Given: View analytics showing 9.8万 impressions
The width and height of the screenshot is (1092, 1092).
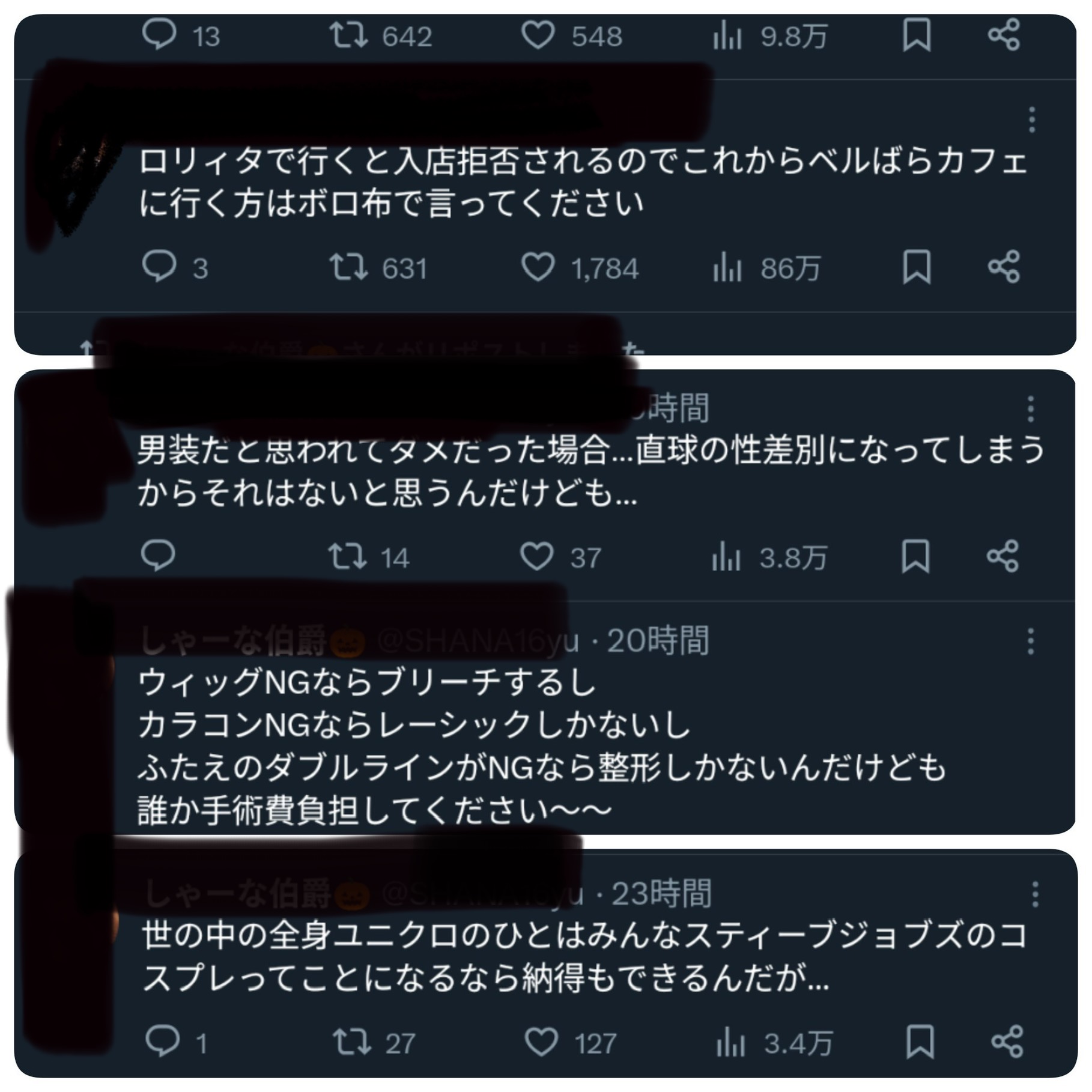Looking at the screenshot, I should pos(769,36).
